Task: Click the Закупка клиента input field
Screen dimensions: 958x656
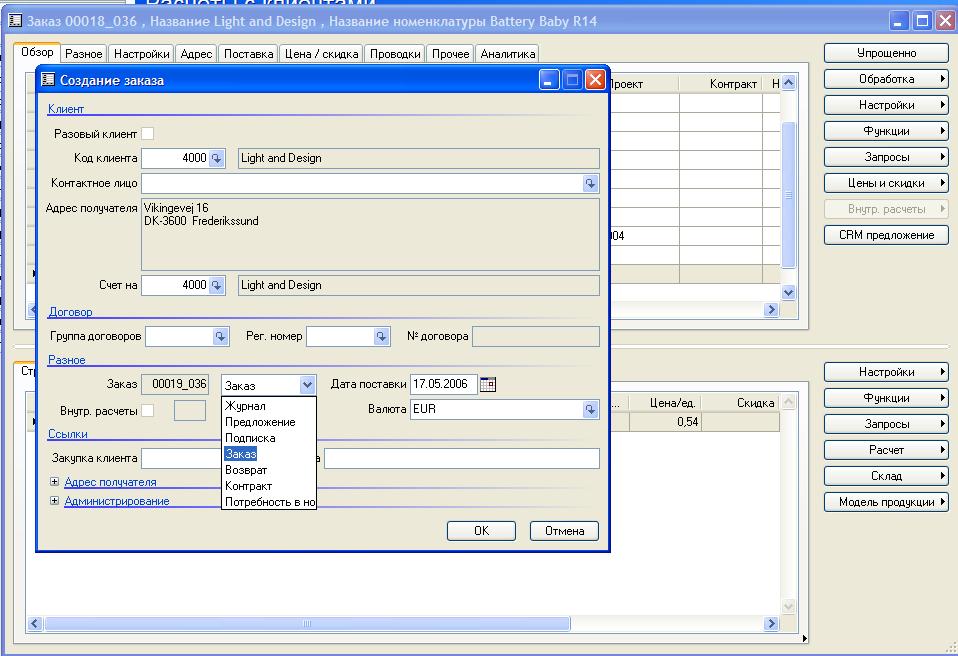Action: [x=180, y=458]
